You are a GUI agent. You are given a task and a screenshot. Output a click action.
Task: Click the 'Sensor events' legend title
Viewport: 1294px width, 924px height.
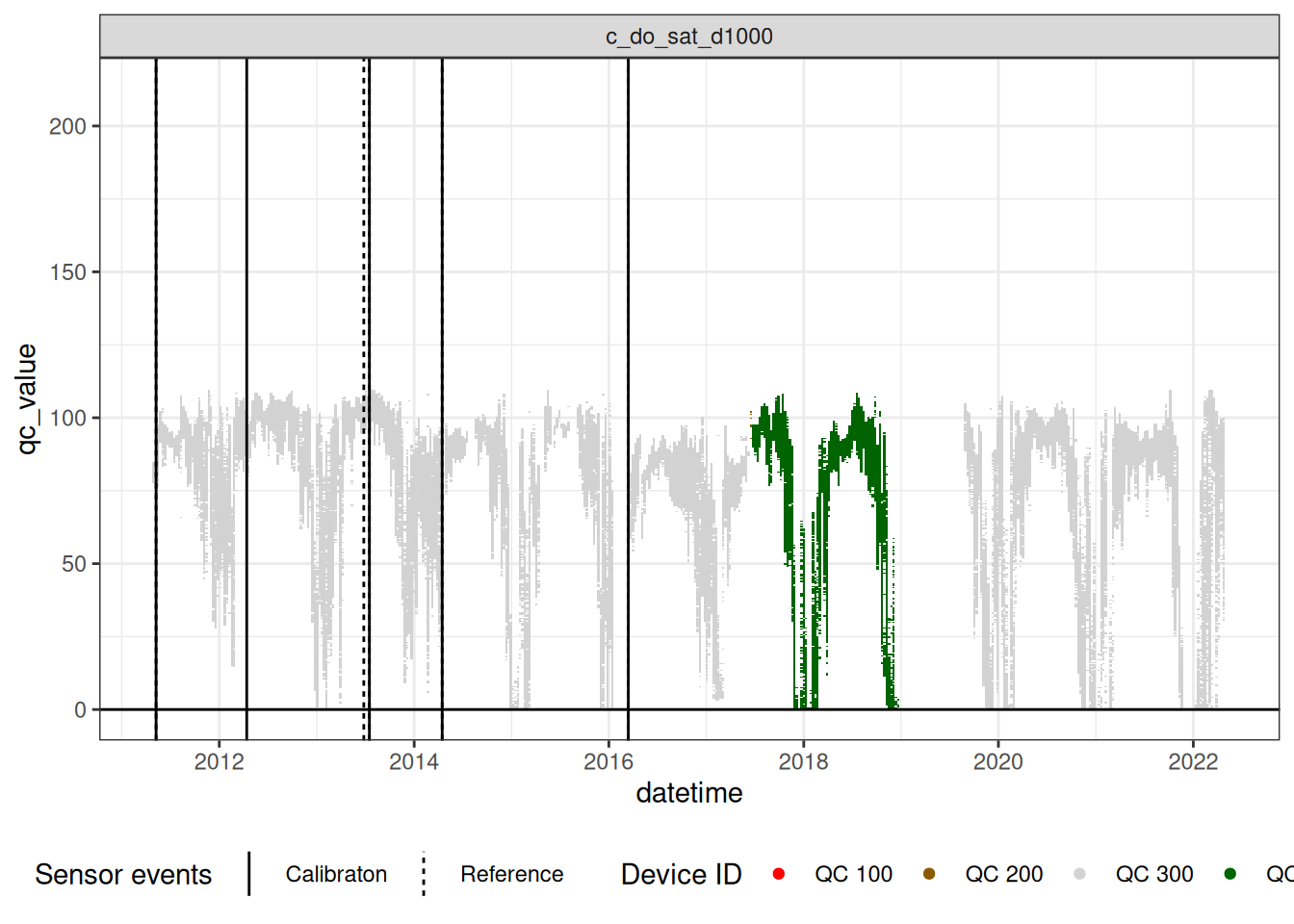[123, 874]
